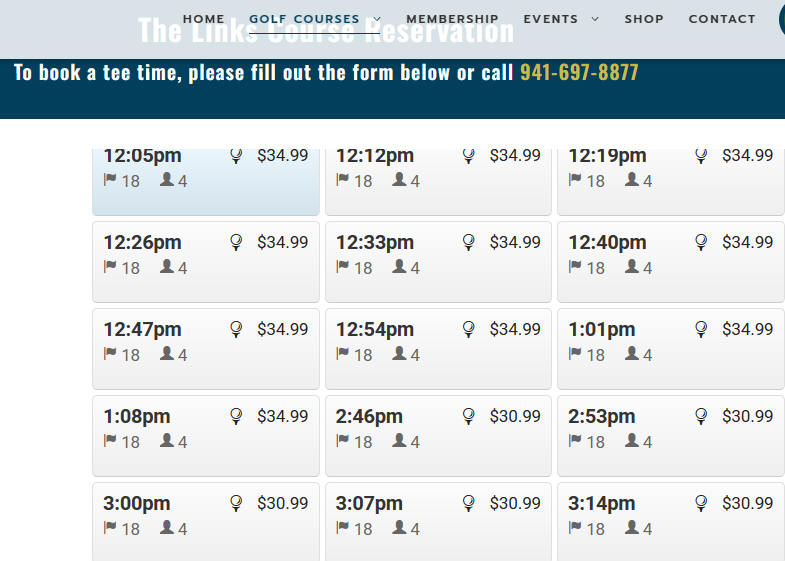Expand the Events dropdown chevron
This screenshot has width=785, height=561.
pyautogui.click(x=595, y=19)
